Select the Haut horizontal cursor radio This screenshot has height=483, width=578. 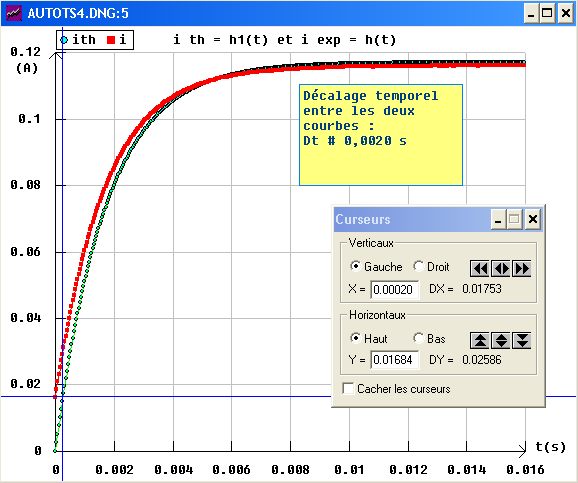(355, 338)
